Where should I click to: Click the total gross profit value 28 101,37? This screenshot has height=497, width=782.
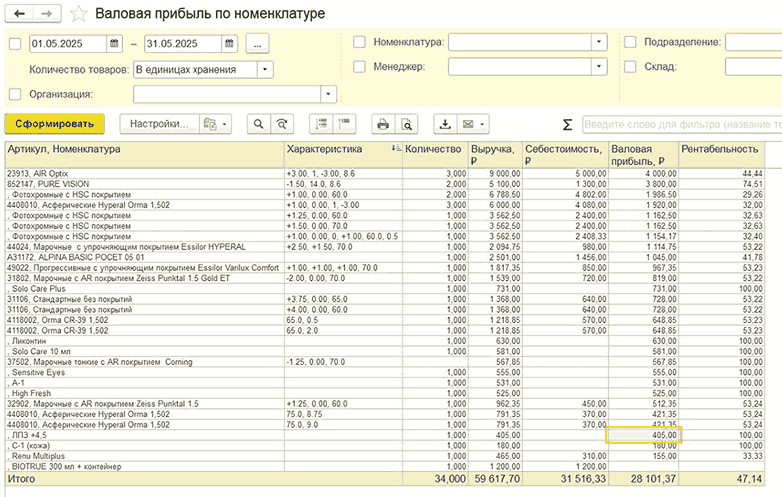pos(653,479)
